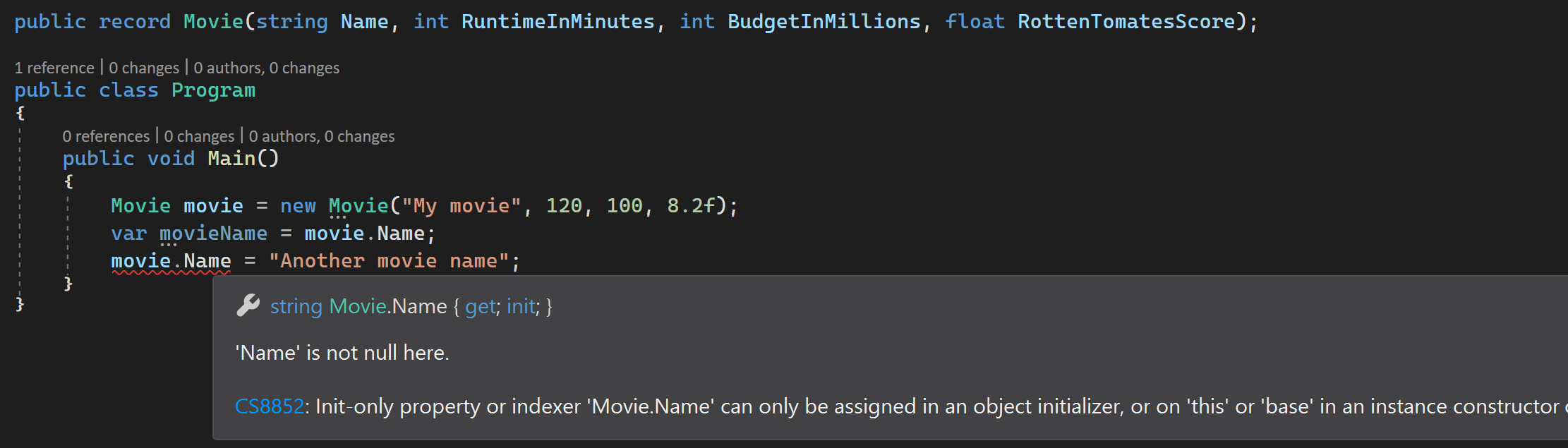Click the Main method name
1568x448 pixels.
[x=231, y=157]
